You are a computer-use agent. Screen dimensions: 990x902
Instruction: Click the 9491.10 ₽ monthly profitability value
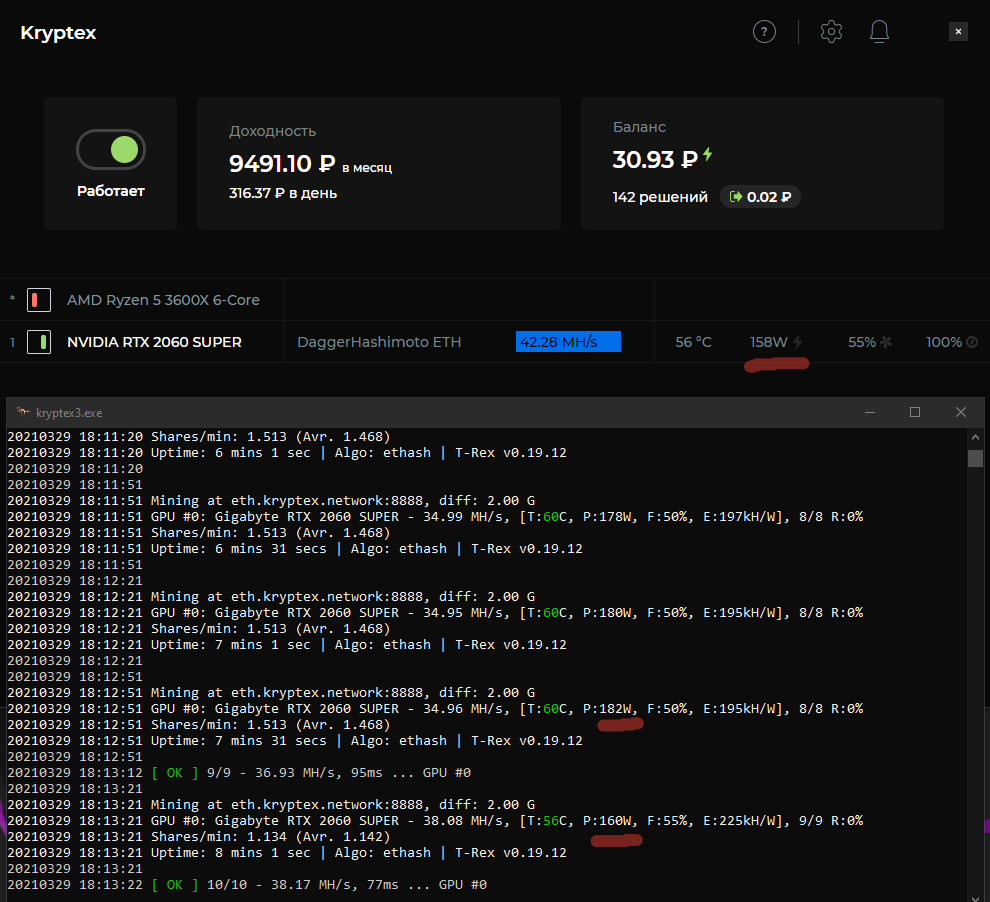coord(282,163)
